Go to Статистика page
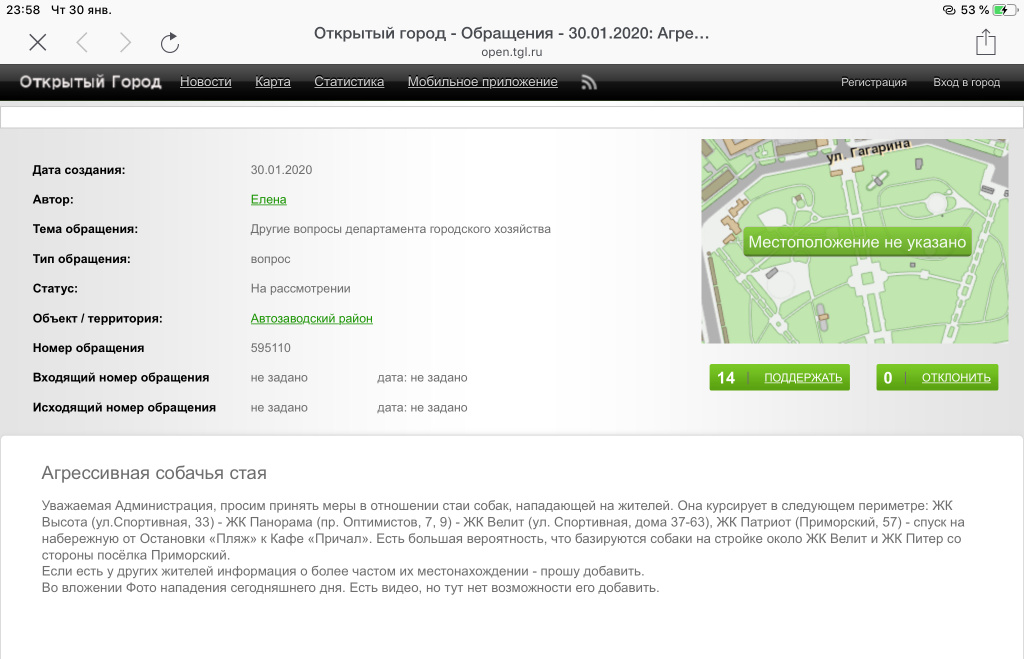Screen dimensions: 1024x659 (349, 82)
